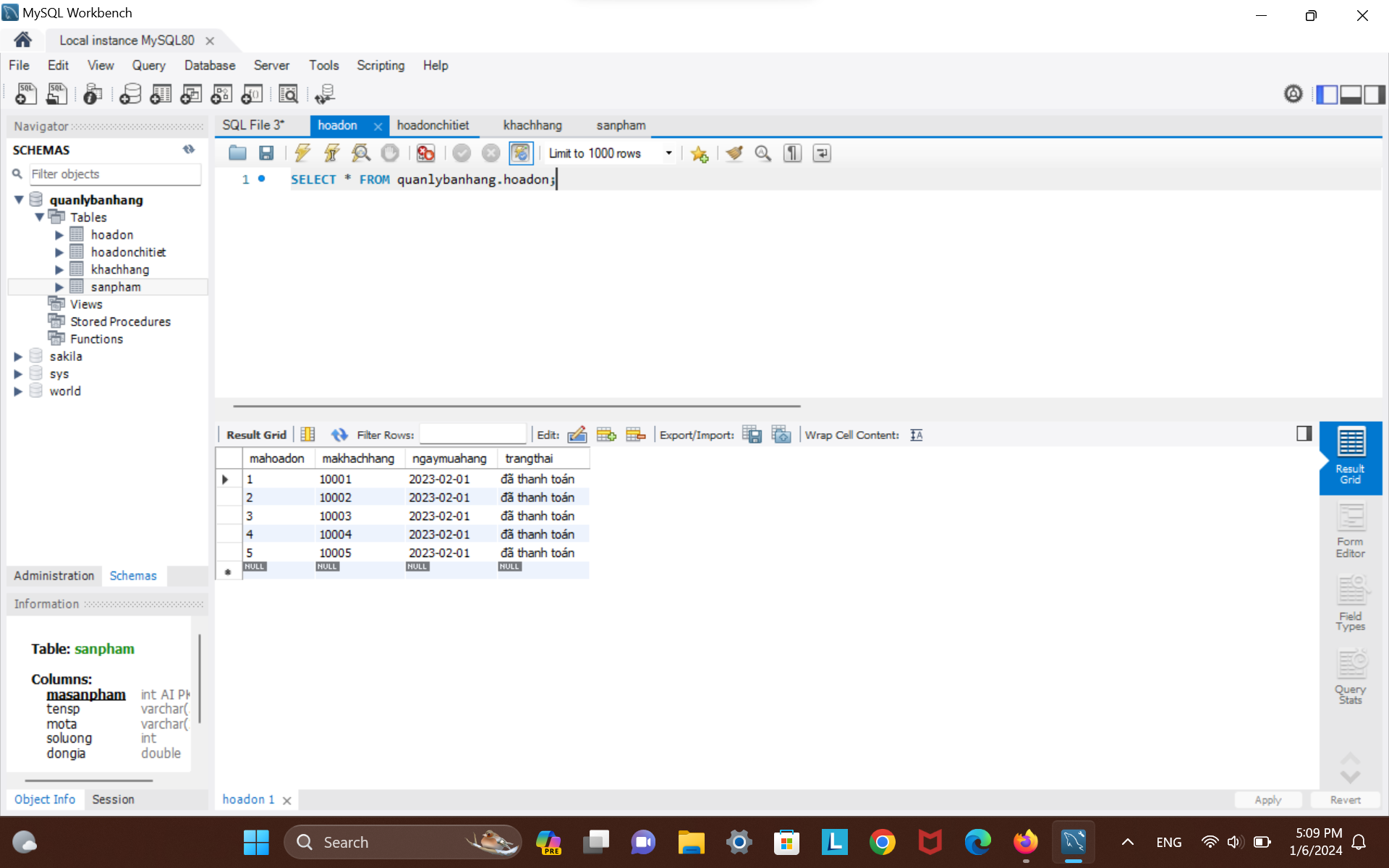The width and height of the screenshot is (1389, 868).
Task: Open the Query Stats view
Action: click(x=1351, y=677)
